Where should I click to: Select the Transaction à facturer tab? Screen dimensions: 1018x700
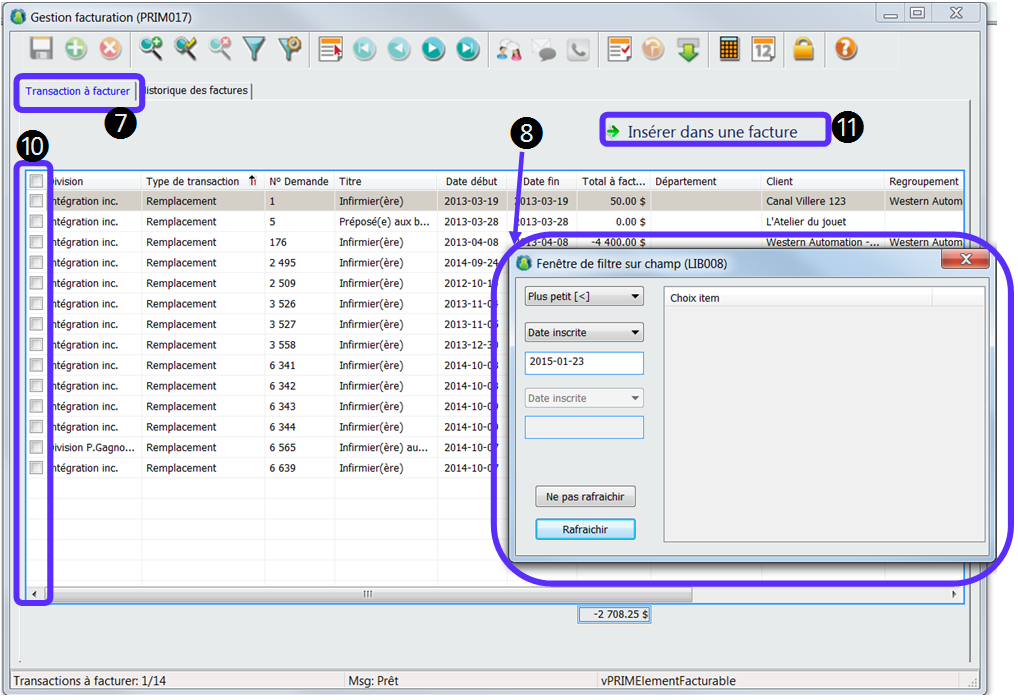tap(77, 92)
